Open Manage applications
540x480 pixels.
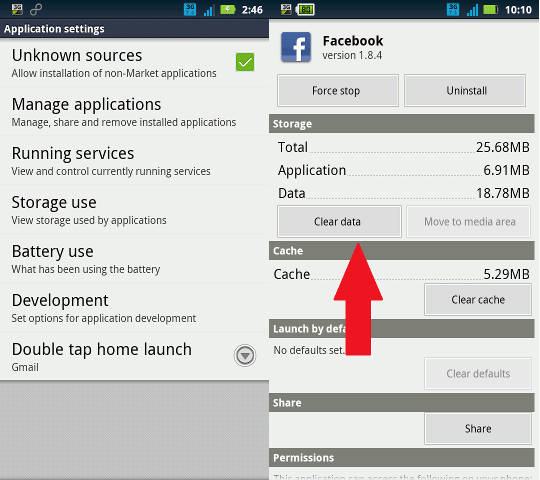click(134, 112)
